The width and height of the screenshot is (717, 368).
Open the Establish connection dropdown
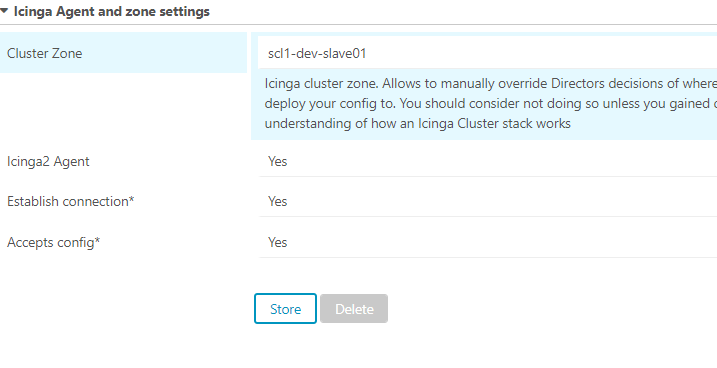[488, 202]
